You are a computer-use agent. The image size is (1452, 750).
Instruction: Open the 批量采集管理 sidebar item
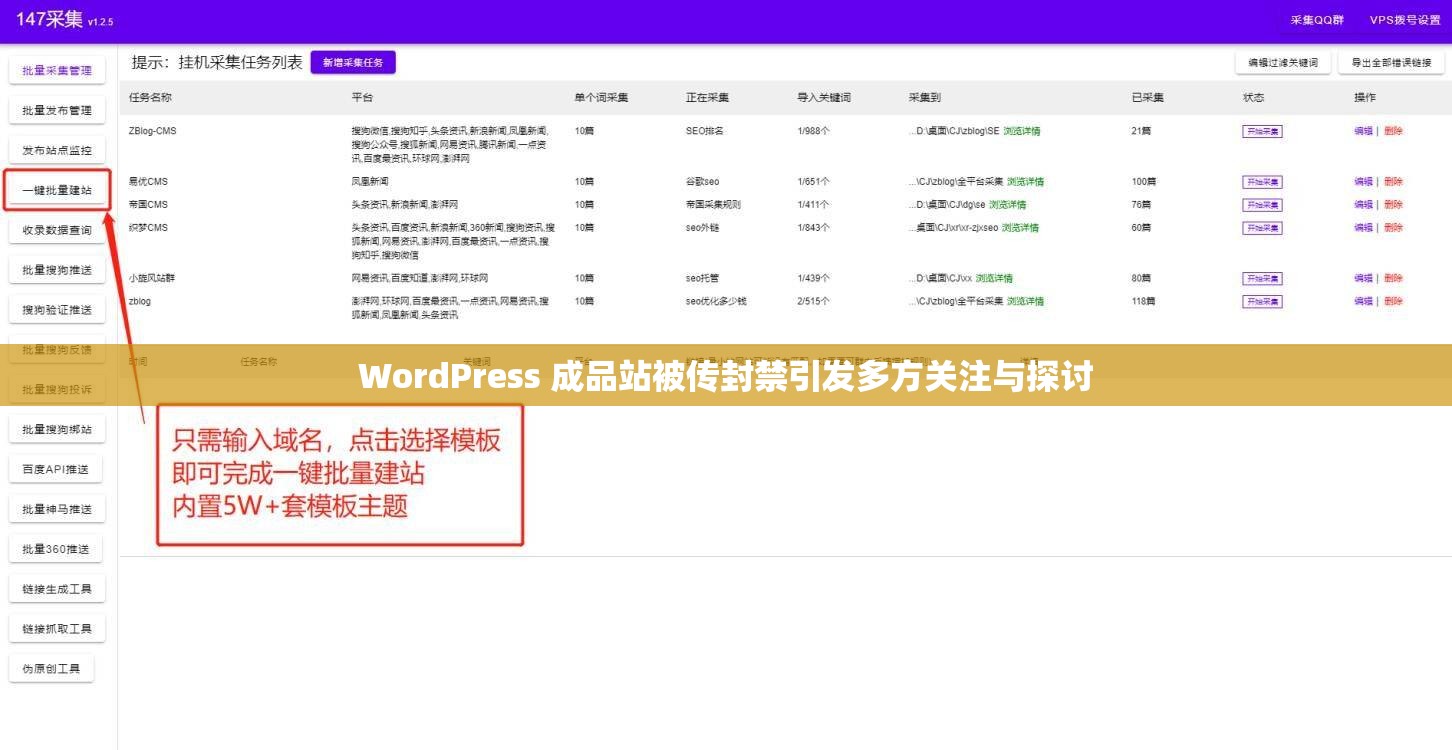(x=57, y=71)
